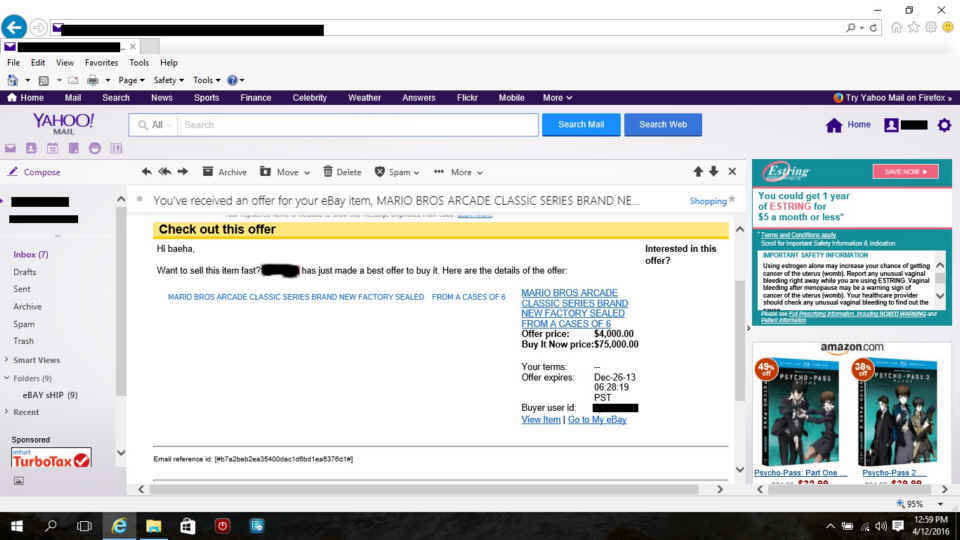Go to previous message up arrow
Viewport: 960px width, 540px height.
[698, 172]
